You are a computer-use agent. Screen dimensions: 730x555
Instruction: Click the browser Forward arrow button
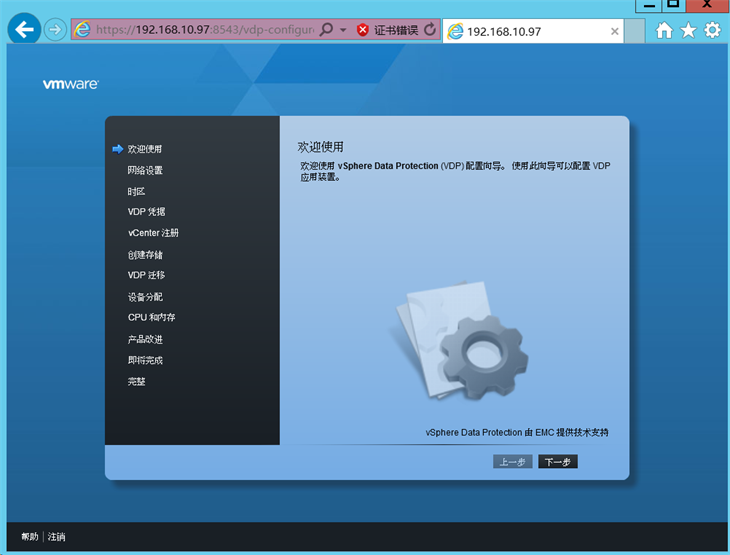[x=55, y=30]
